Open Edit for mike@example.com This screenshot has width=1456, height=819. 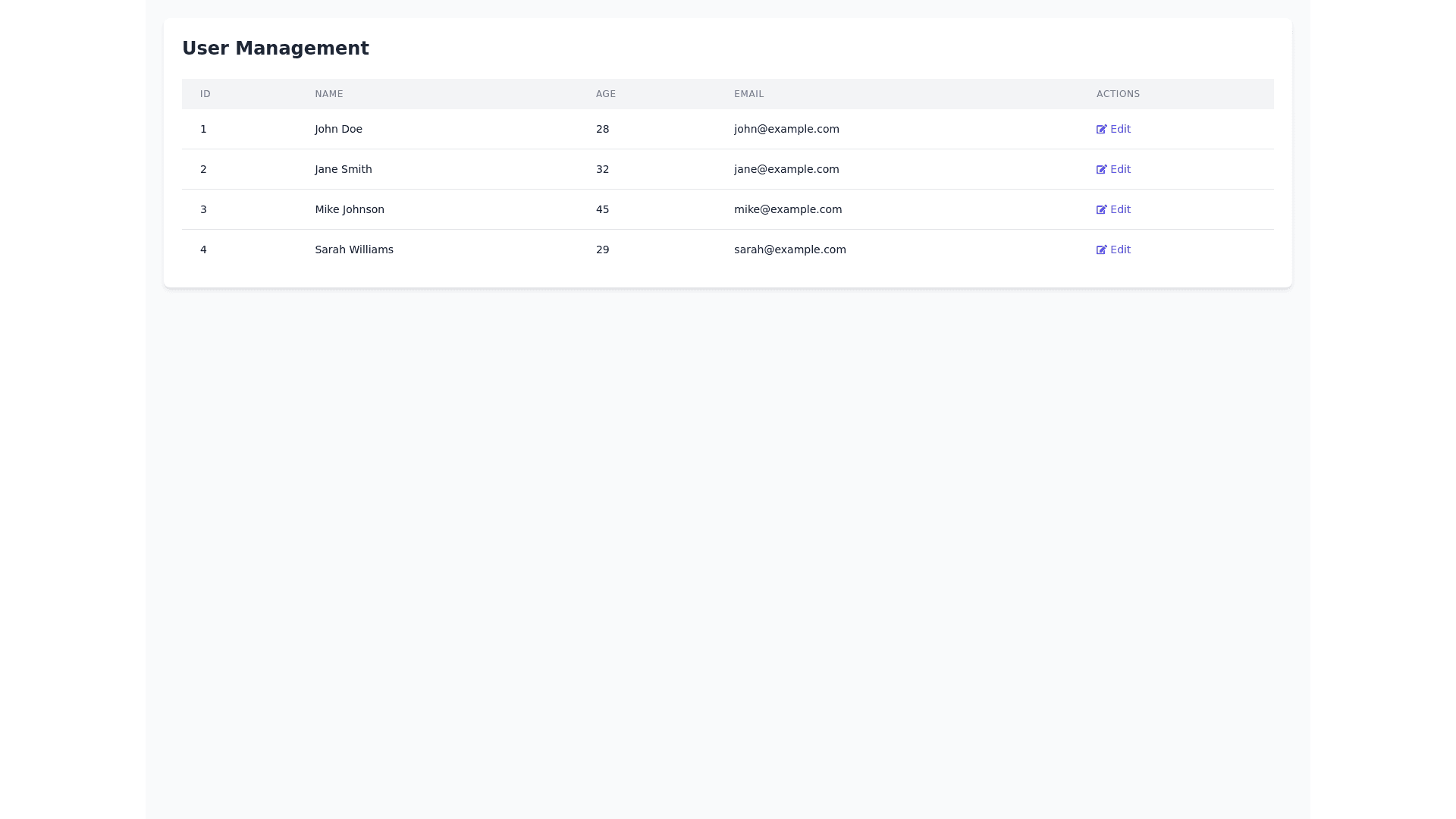point(1120,209)
